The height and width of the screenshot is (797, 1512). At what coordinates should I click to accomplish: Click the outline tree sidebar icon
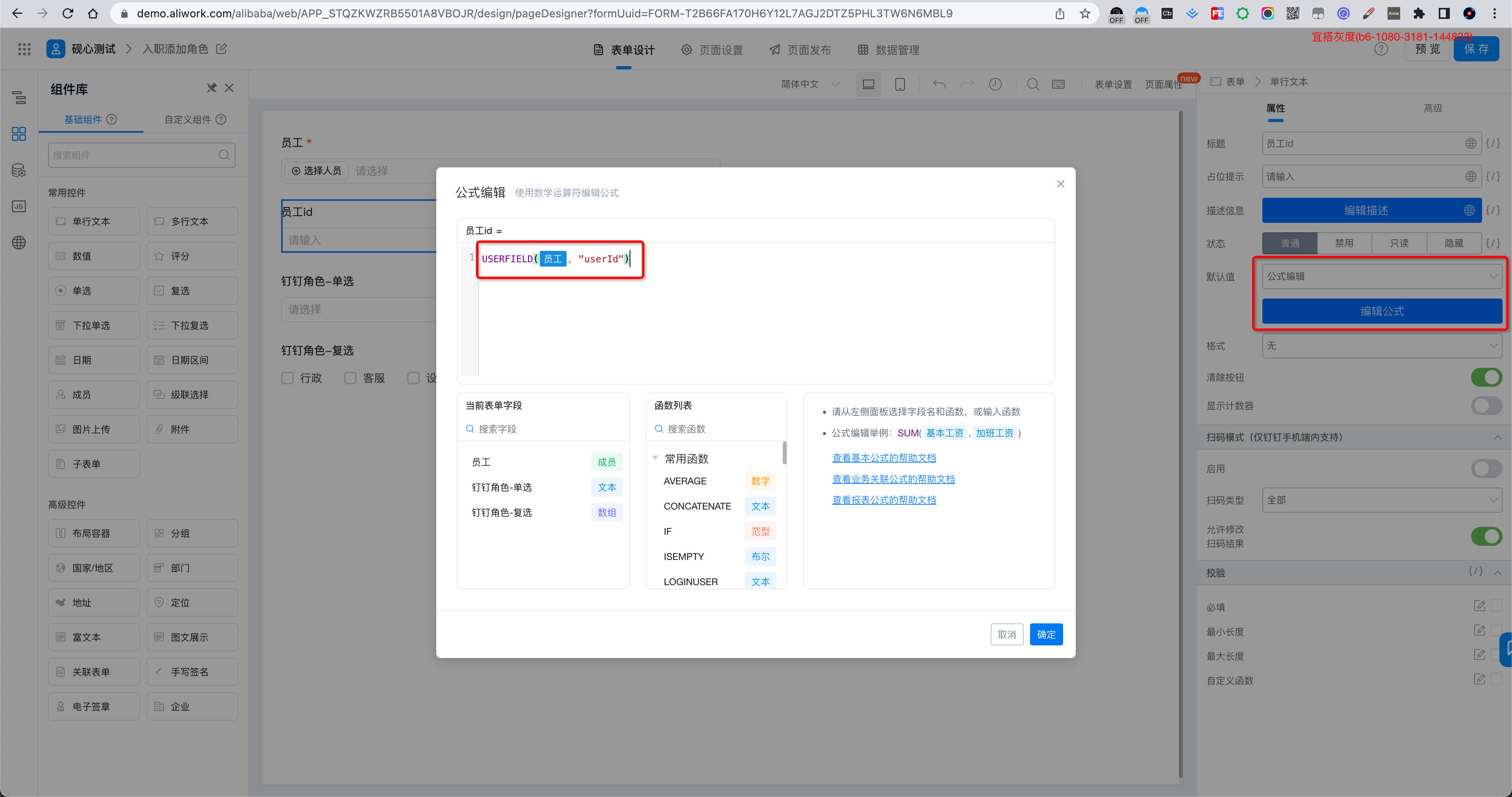pos(19,97)
